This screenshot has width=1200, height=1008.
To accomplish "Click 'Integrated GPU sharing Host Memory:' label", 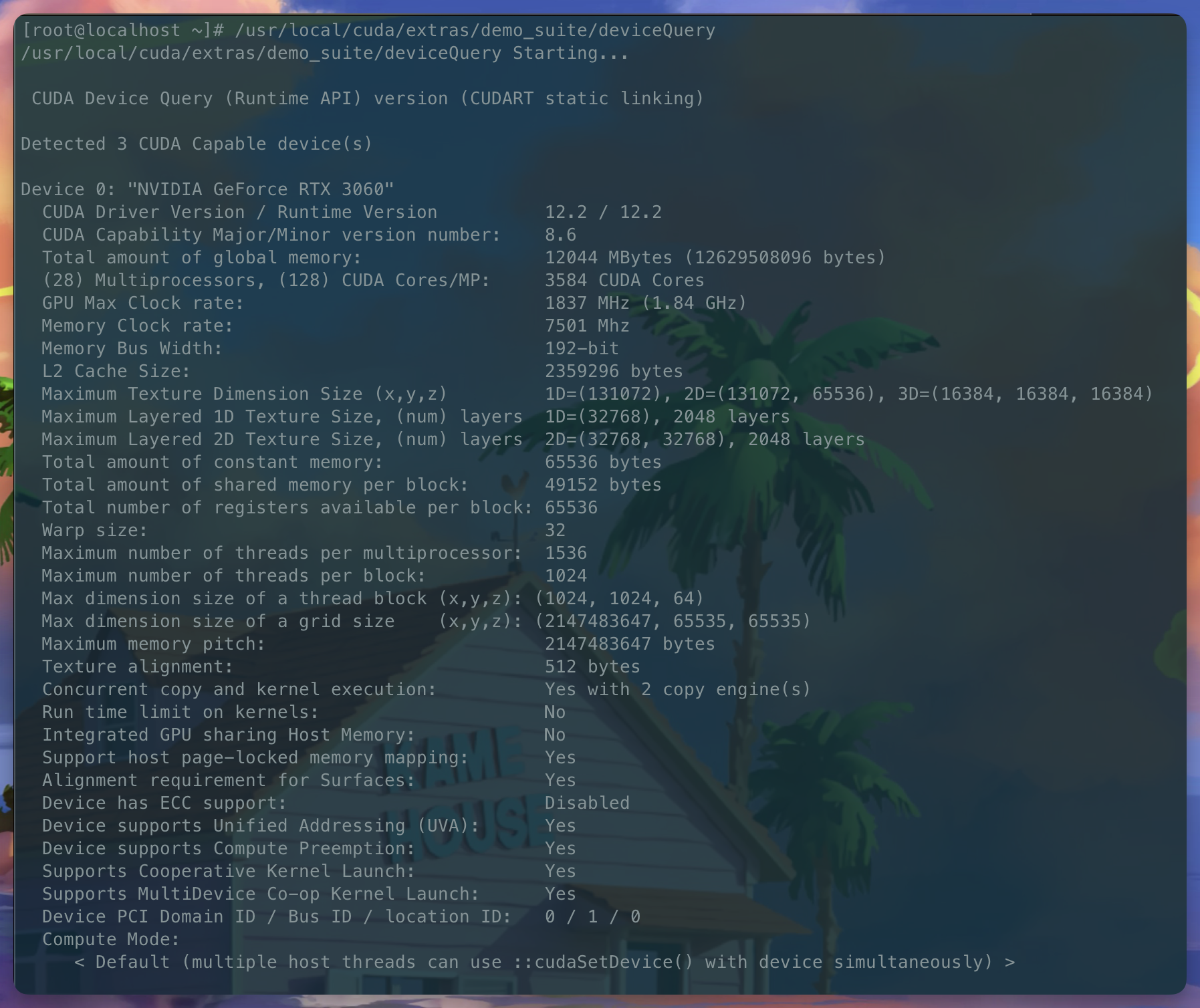I will [x=229, y=735].
